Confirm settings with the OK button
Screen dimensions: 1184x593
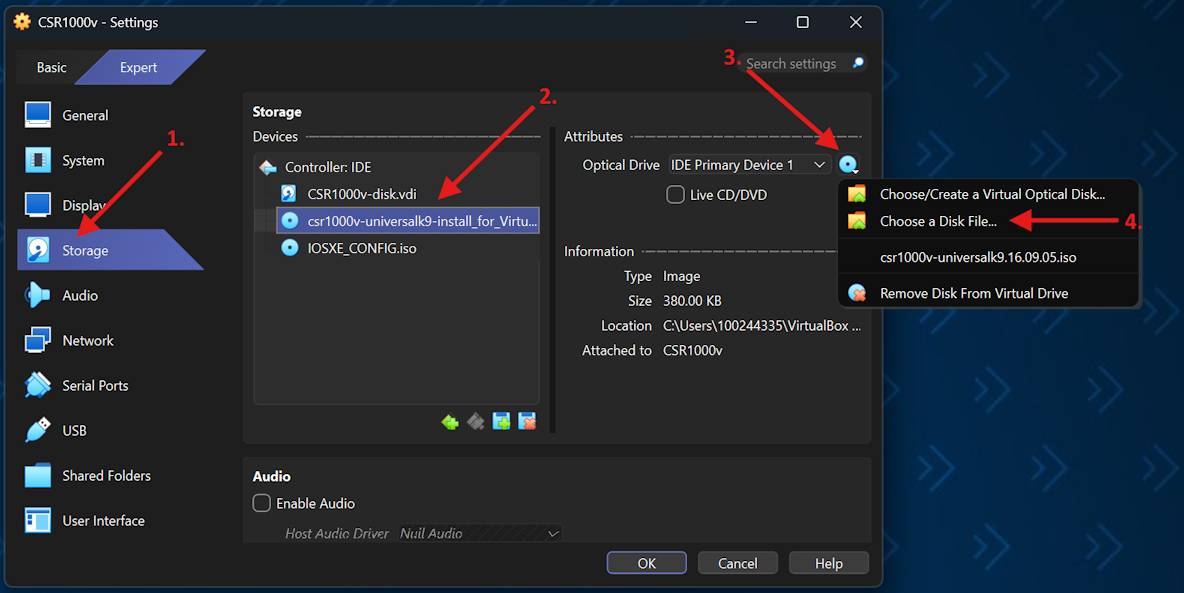tap(646, 562)
